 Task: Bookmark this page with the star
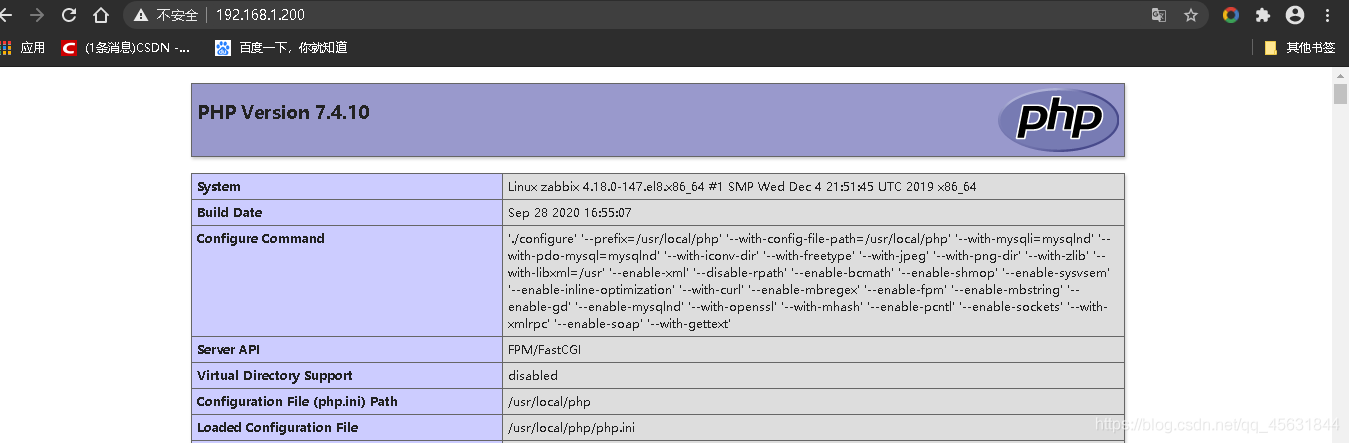(x=1191, y=15)
